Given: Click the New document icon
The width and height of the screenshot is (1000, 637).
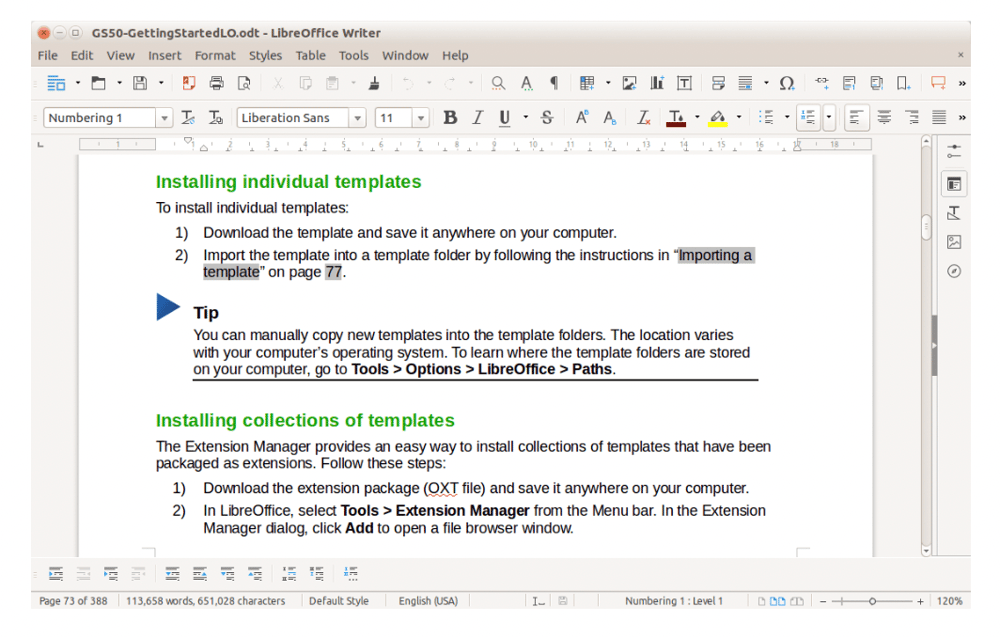Looking at the screenshot, I should click(x=56, y=83).
